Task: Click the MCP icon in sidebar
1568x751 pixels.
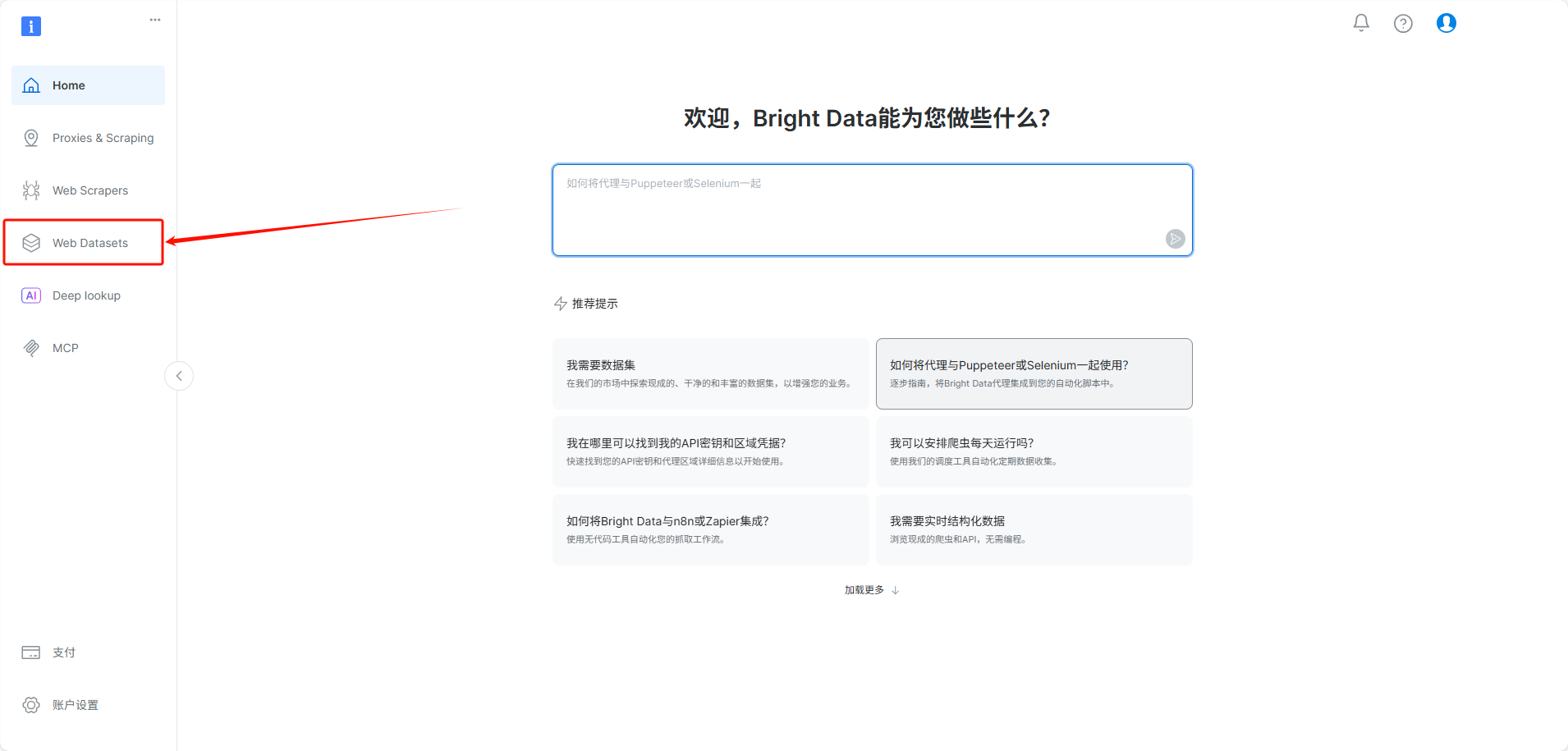Action: coord(31,348)
